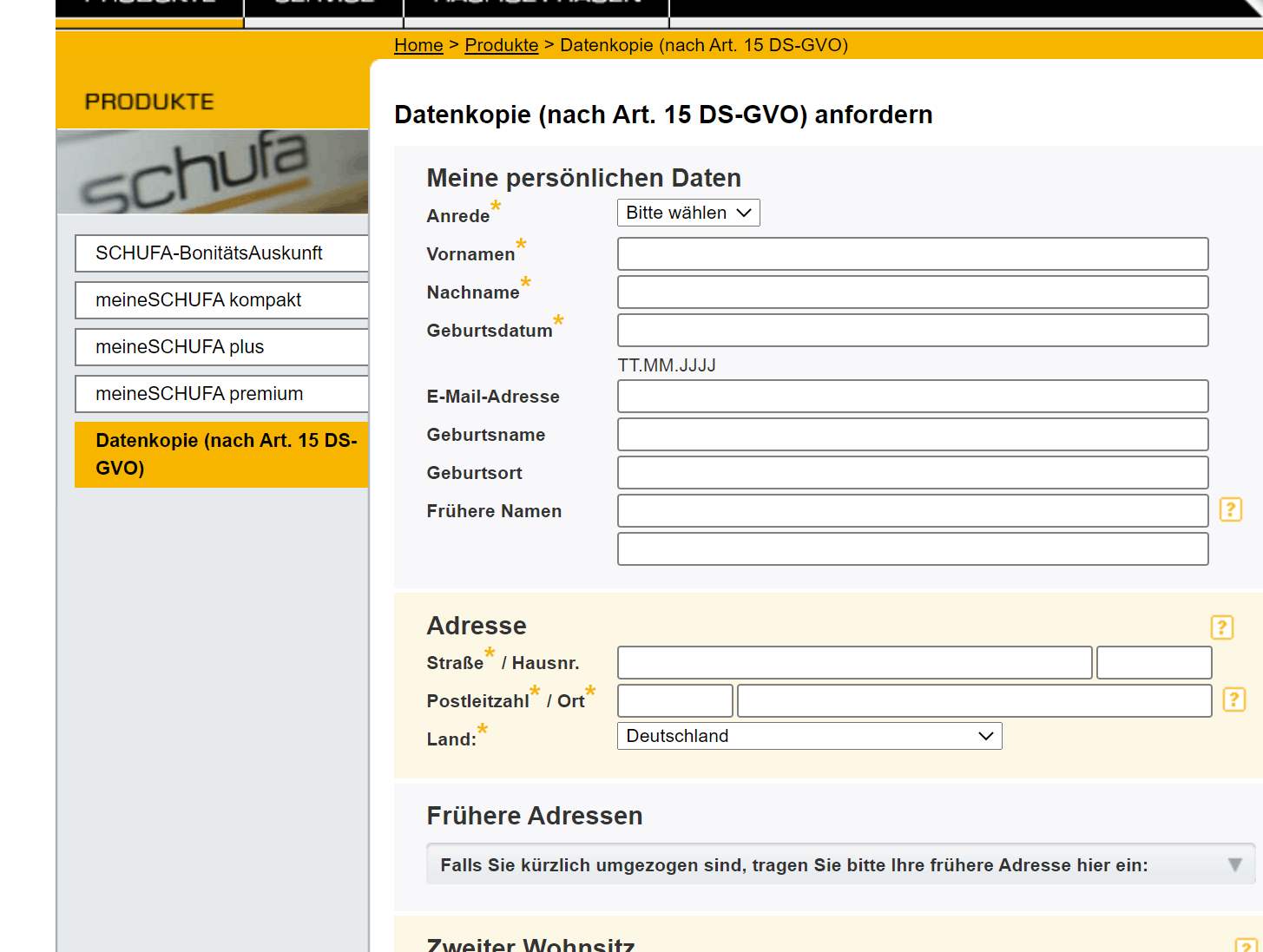Open the Anrede 'Bitte wählen' dropdown

[x=688, y=213]
